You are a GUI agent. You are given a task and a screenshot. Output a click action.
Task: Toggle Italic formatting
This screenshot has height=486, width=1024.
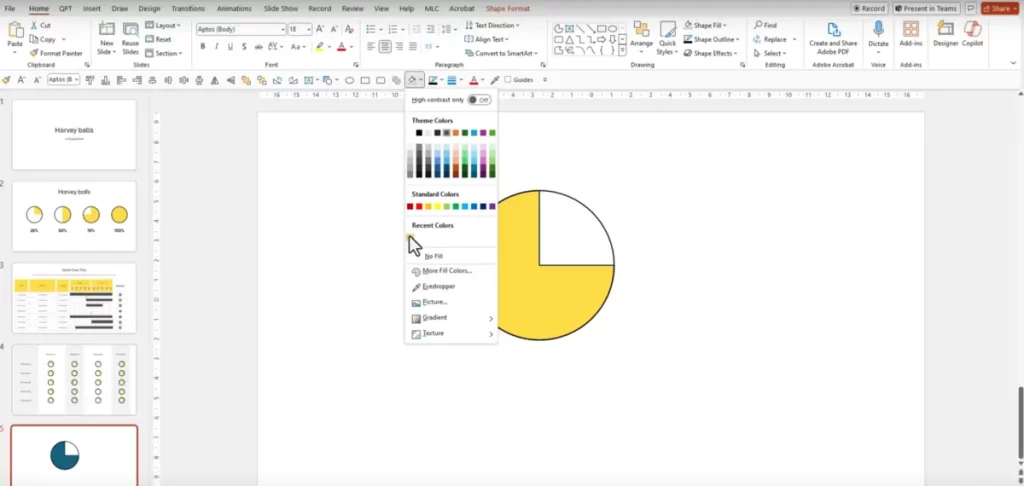pyautogui.click(x=217, y=46)
